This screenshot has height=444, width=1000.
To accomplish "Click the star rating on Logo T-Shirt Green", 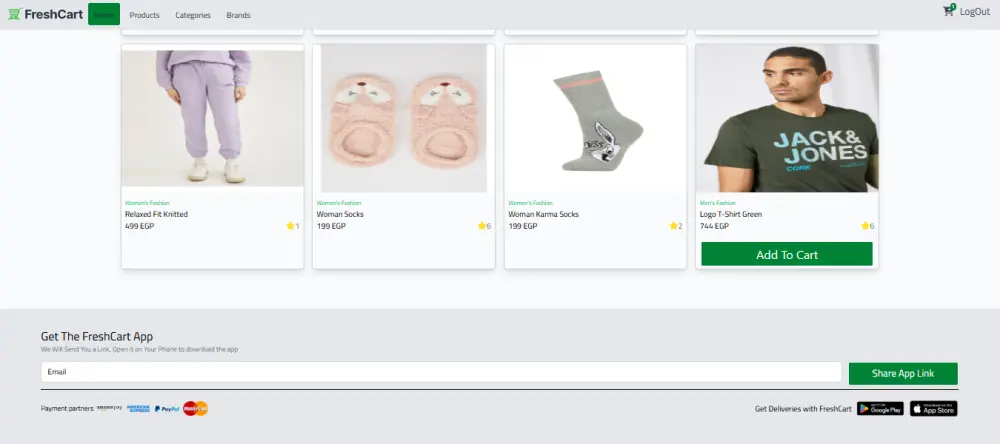I will (868, 226).
